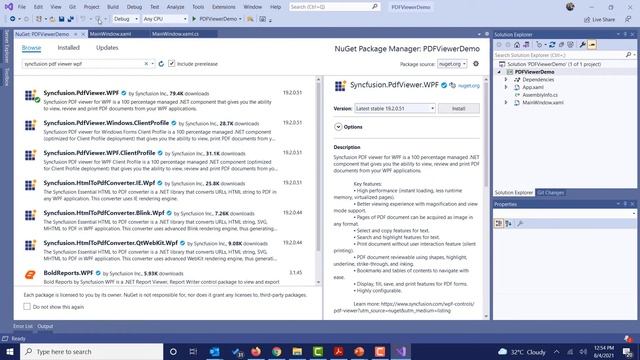Click the NuGet package search field
Screen dimensions: 640x360
pos(83,64)
